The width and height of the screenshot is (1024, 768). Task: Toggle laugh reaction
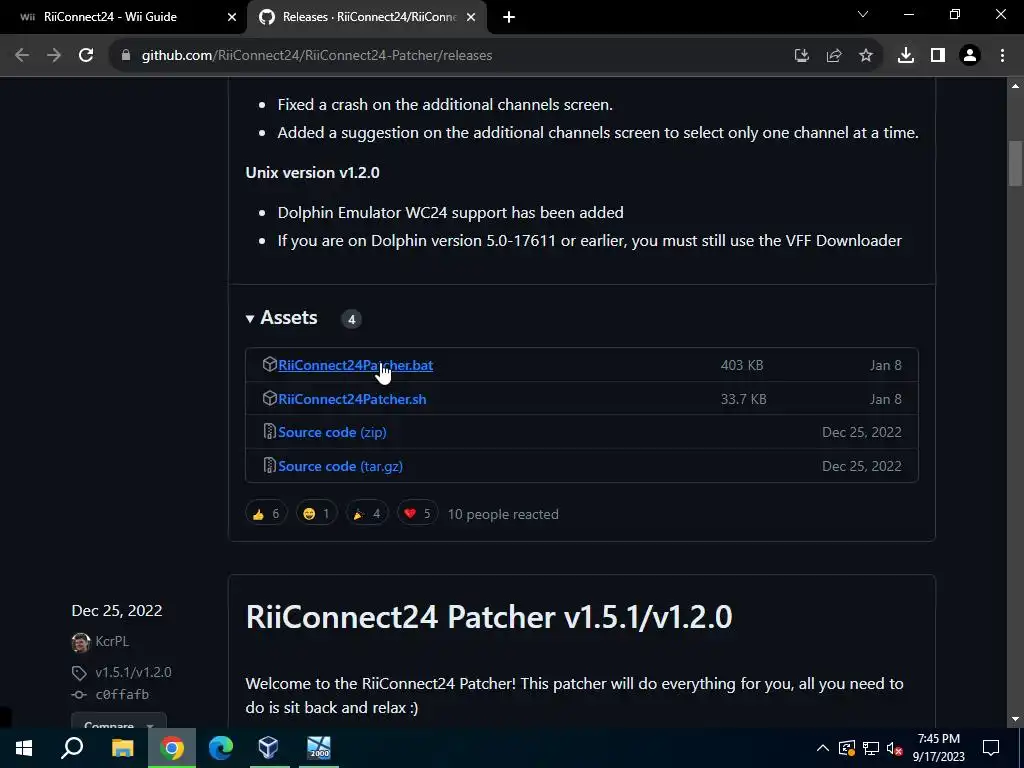pyautogui.click(x=317, y=514)
